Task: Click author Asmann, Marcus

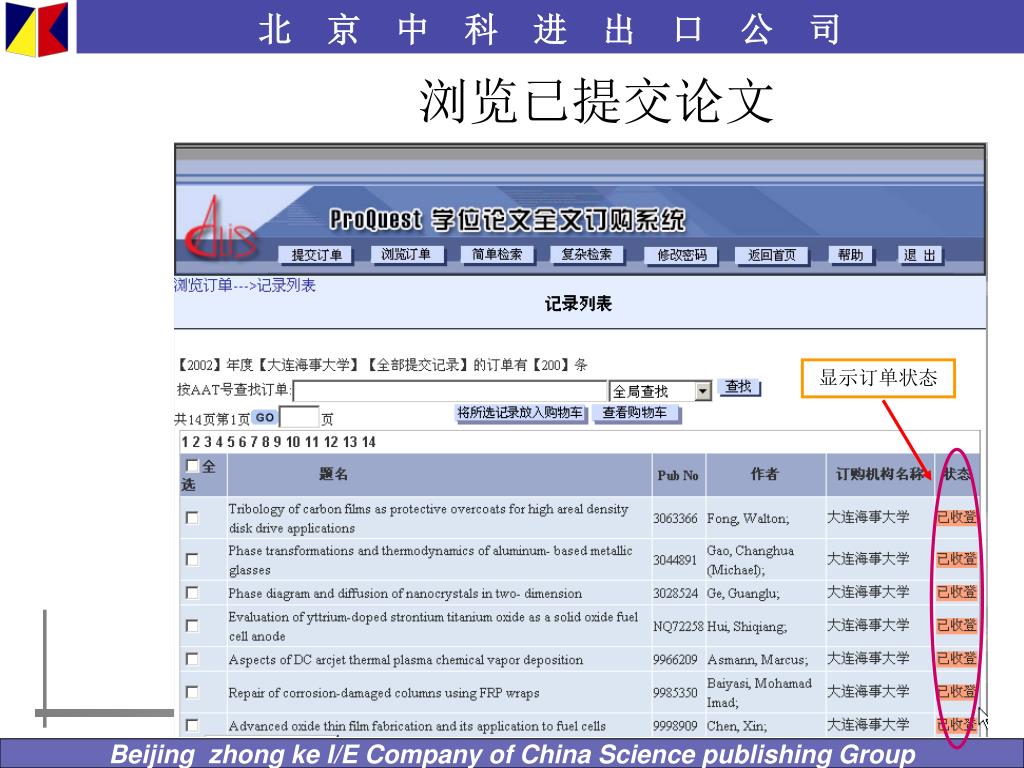Action: [x=758, y=660]
